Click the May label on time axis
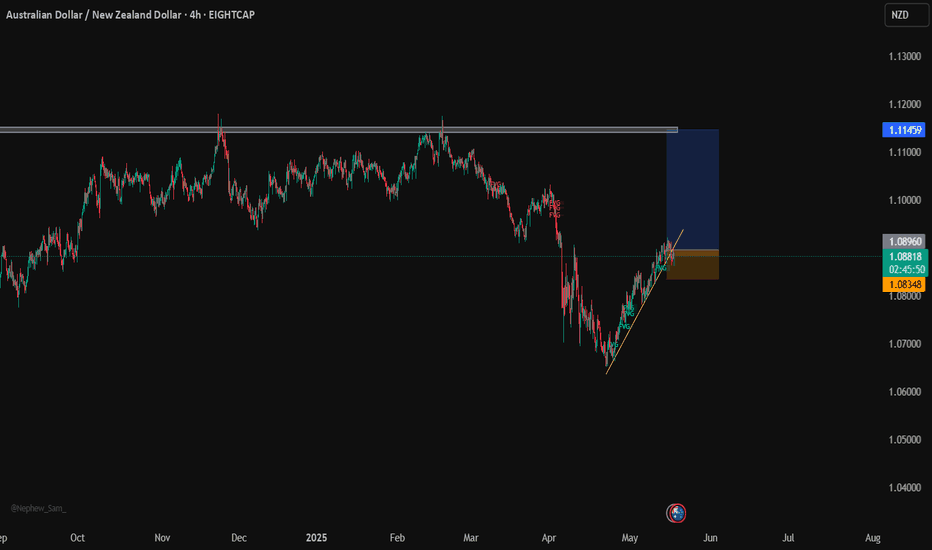 pyautogui.click(x=629, y=538)
